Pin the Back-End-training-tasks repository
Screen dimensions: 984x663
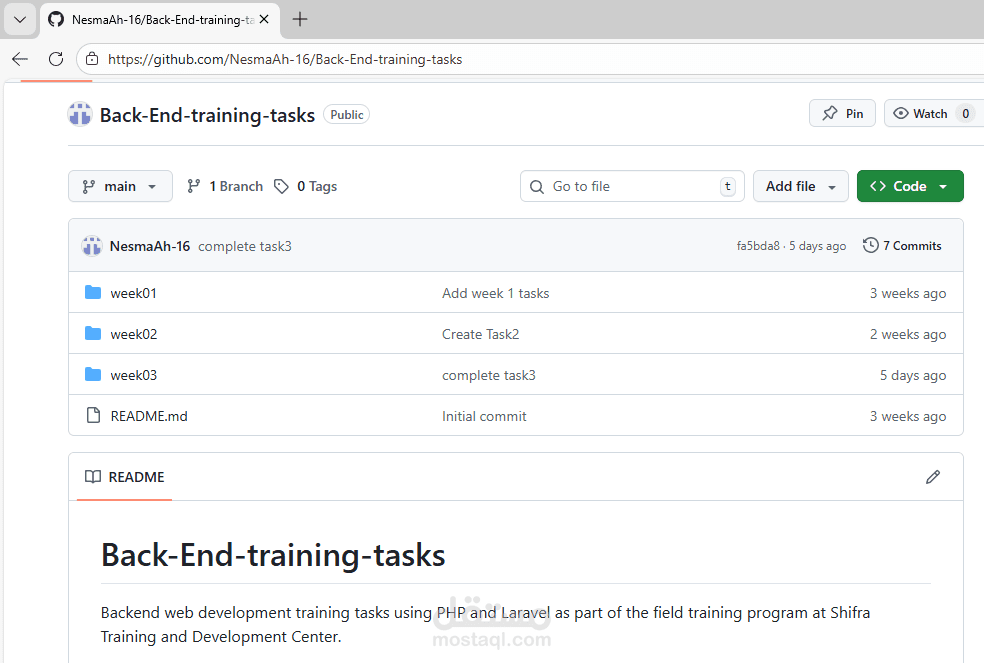point(842,113)
